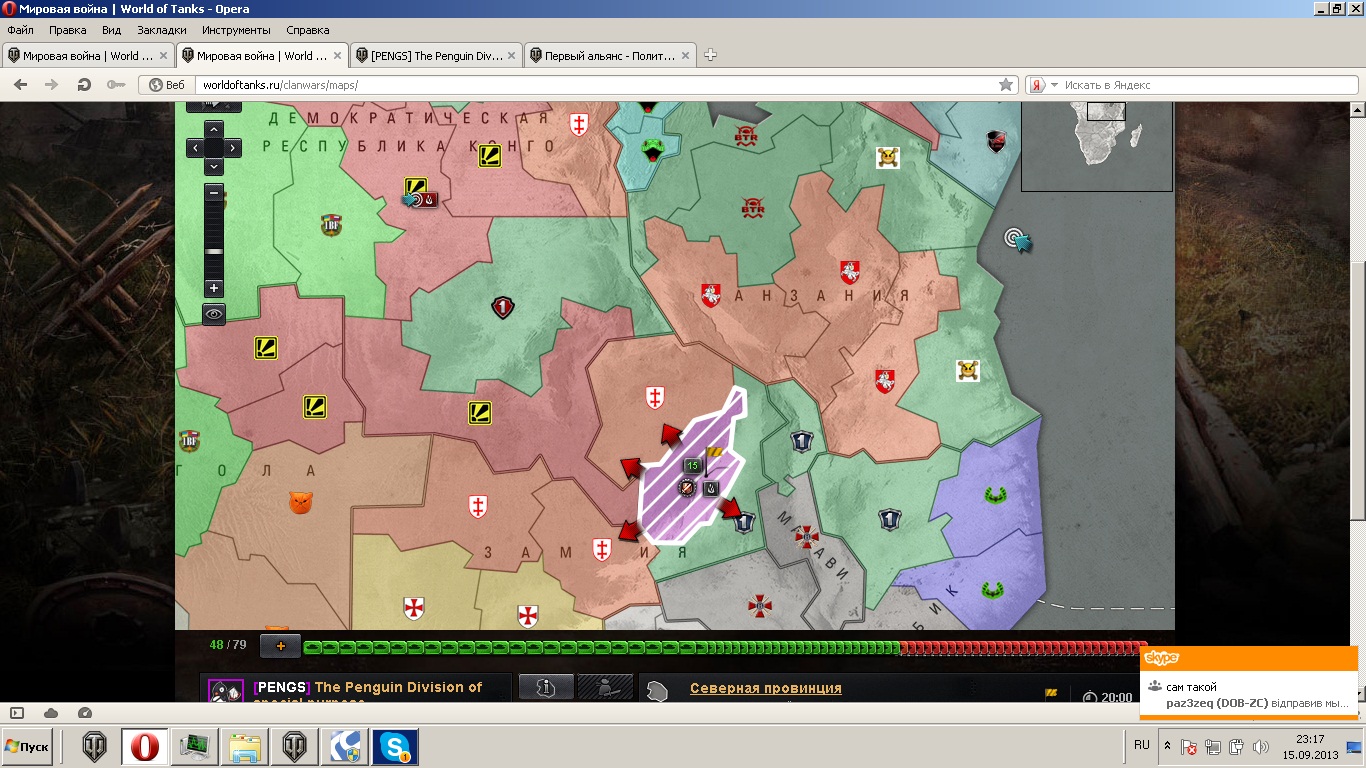Open the soldier tab button in bottom panel
This screenshot has width=1366, height=768.
[606, 687]
